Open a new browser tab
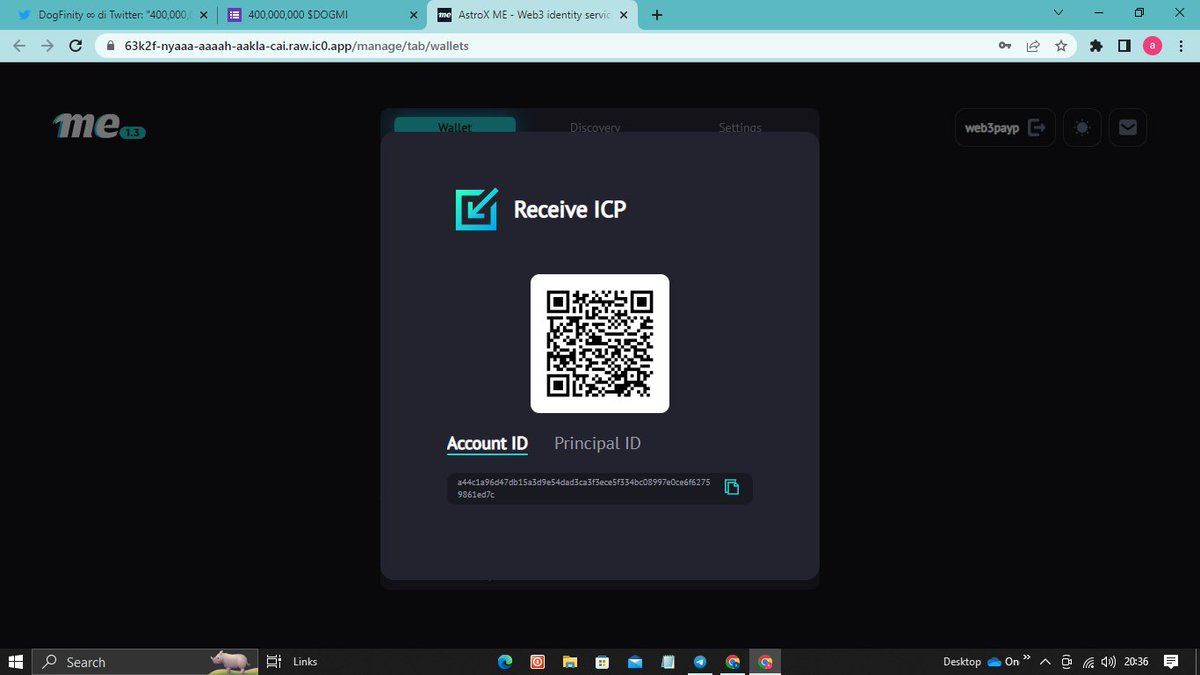This screenshot has width=1200, height=675. (657, 15)
